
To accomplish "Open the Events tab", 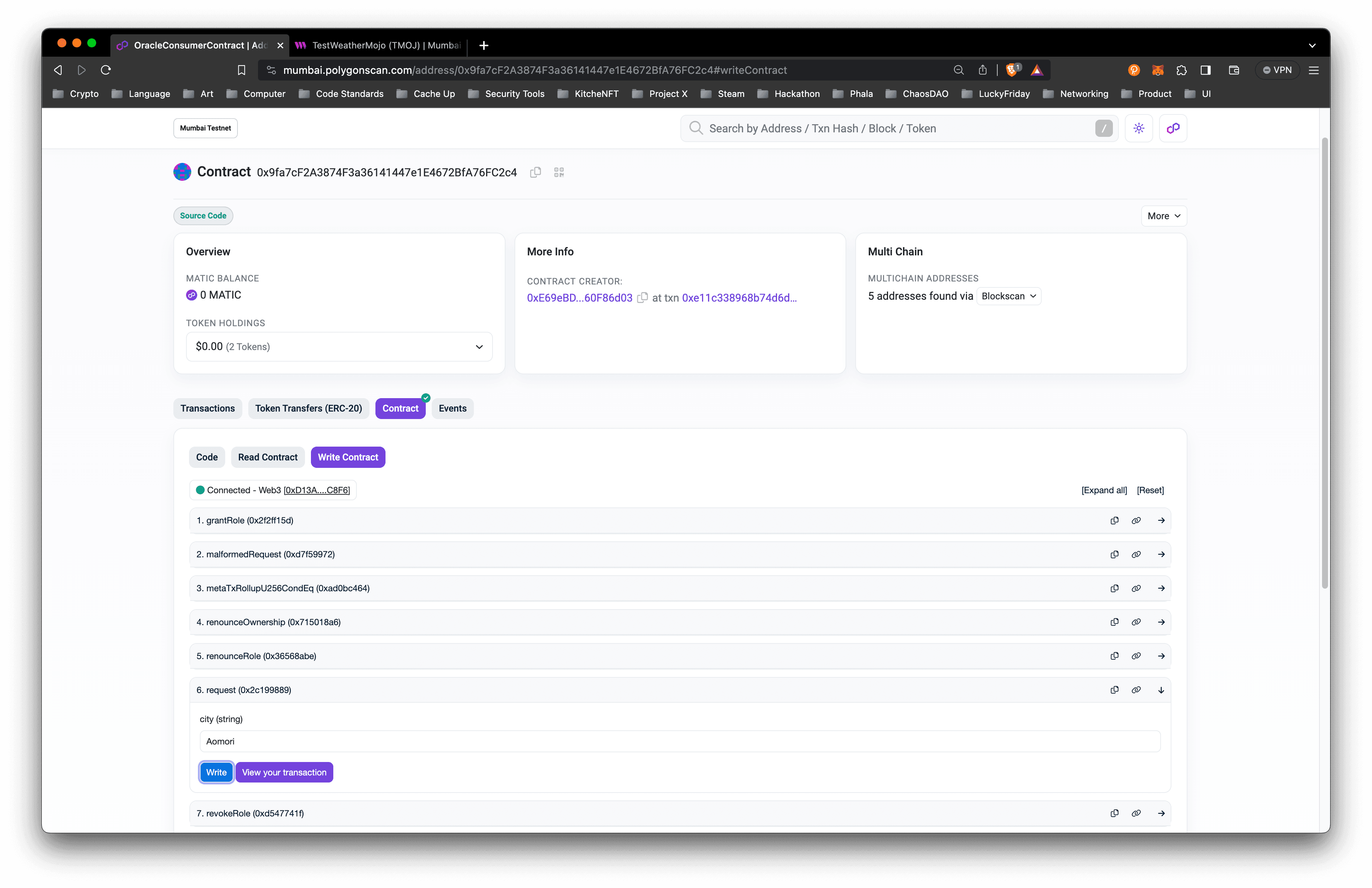I will point(453,408).
